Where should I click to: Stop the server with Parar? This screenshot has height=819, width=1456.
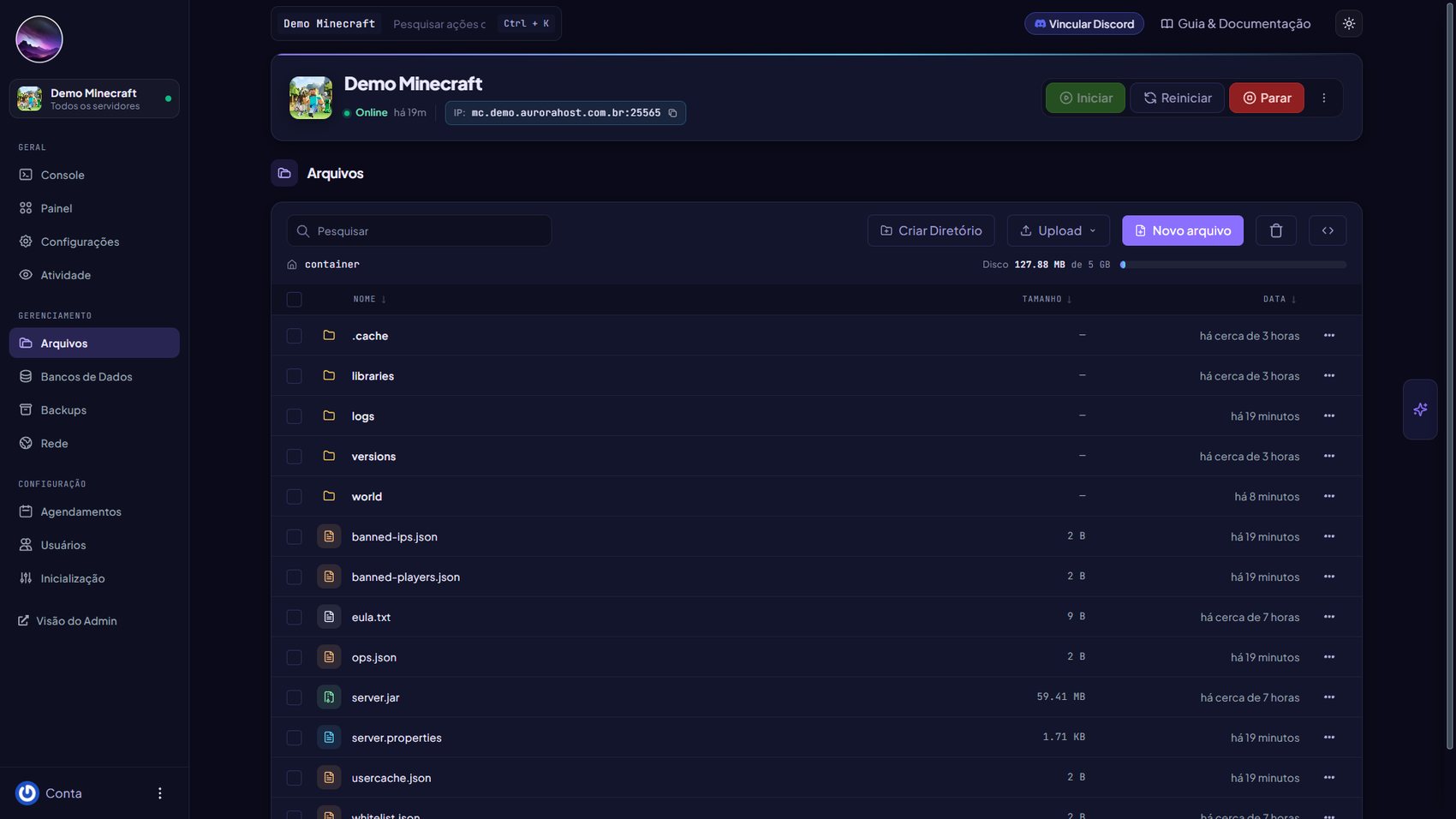1267,98
